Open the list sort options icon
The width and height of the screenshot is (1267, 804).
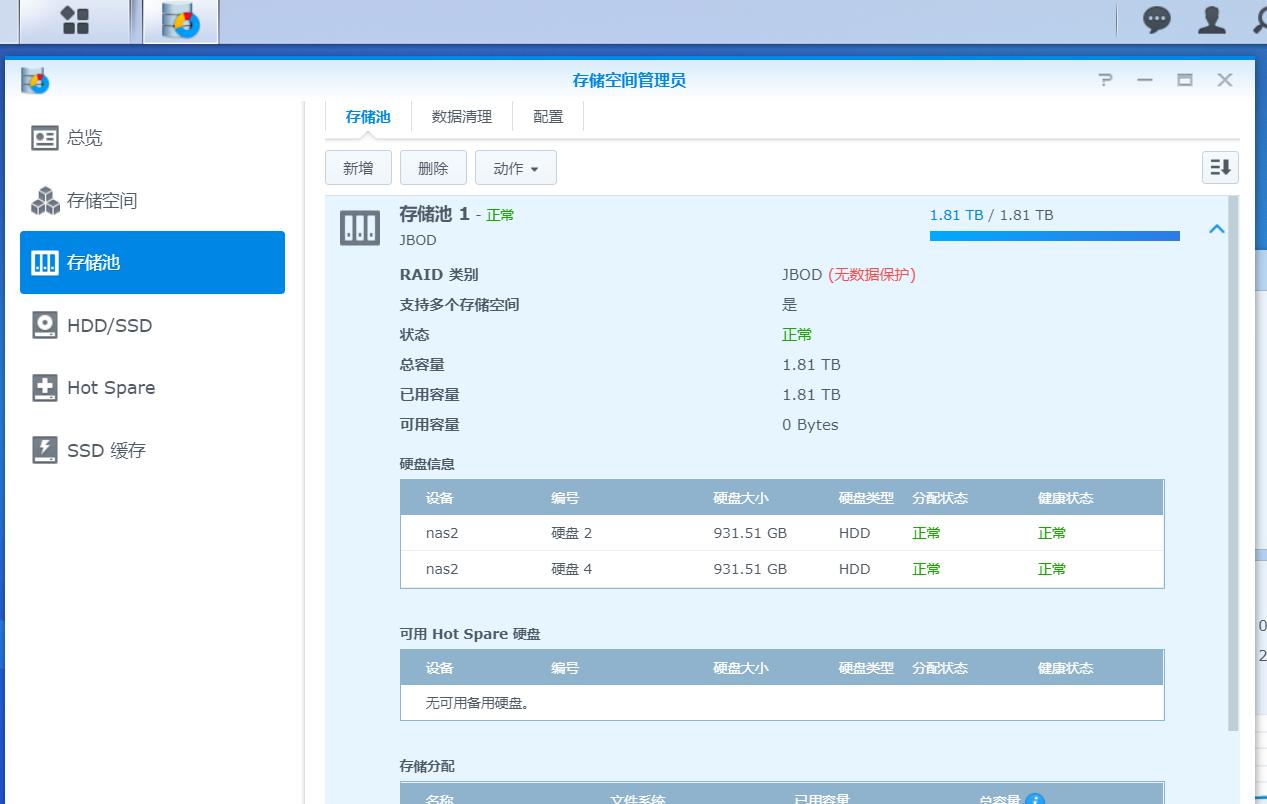point(1219,167)
